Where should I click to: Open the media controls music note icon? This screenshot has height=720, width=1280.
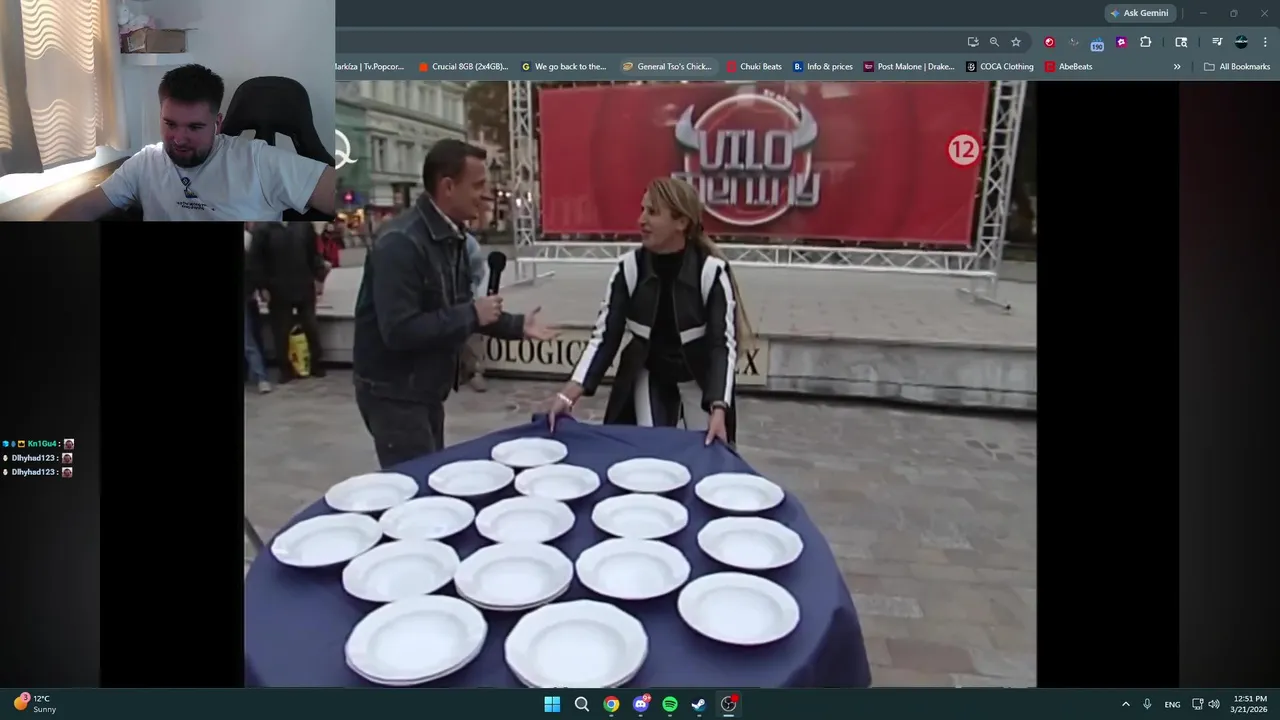pyautogui.click(x=1217, y=42)
